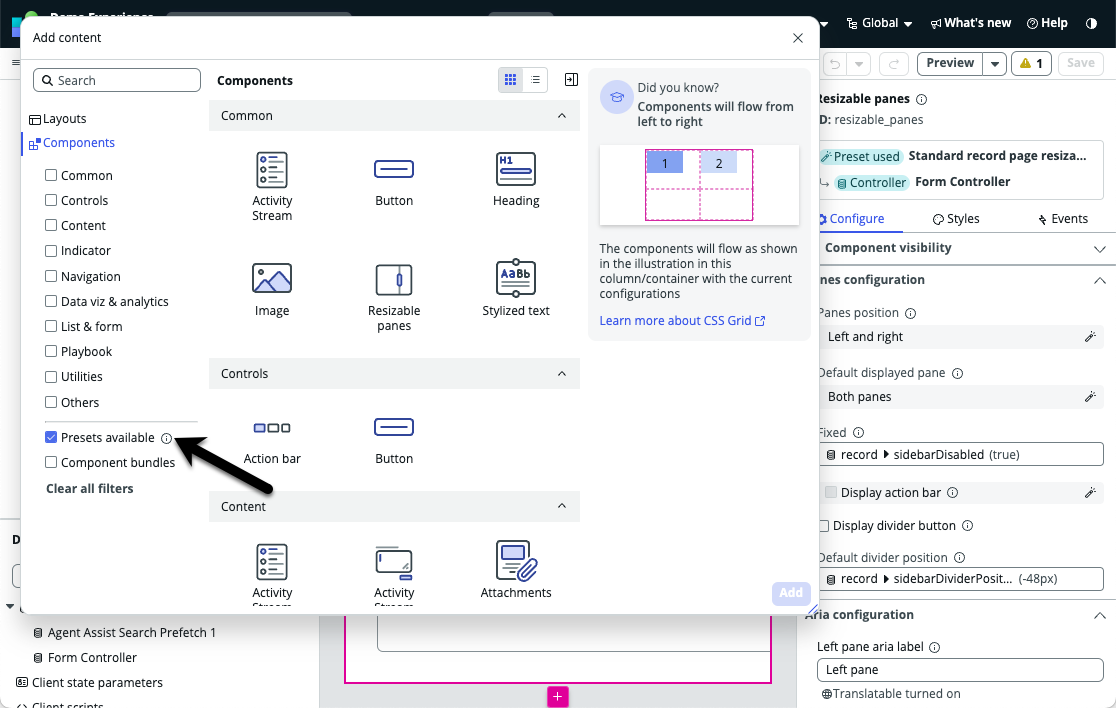Check the Controls filter checkbox

tap(51, 200)
